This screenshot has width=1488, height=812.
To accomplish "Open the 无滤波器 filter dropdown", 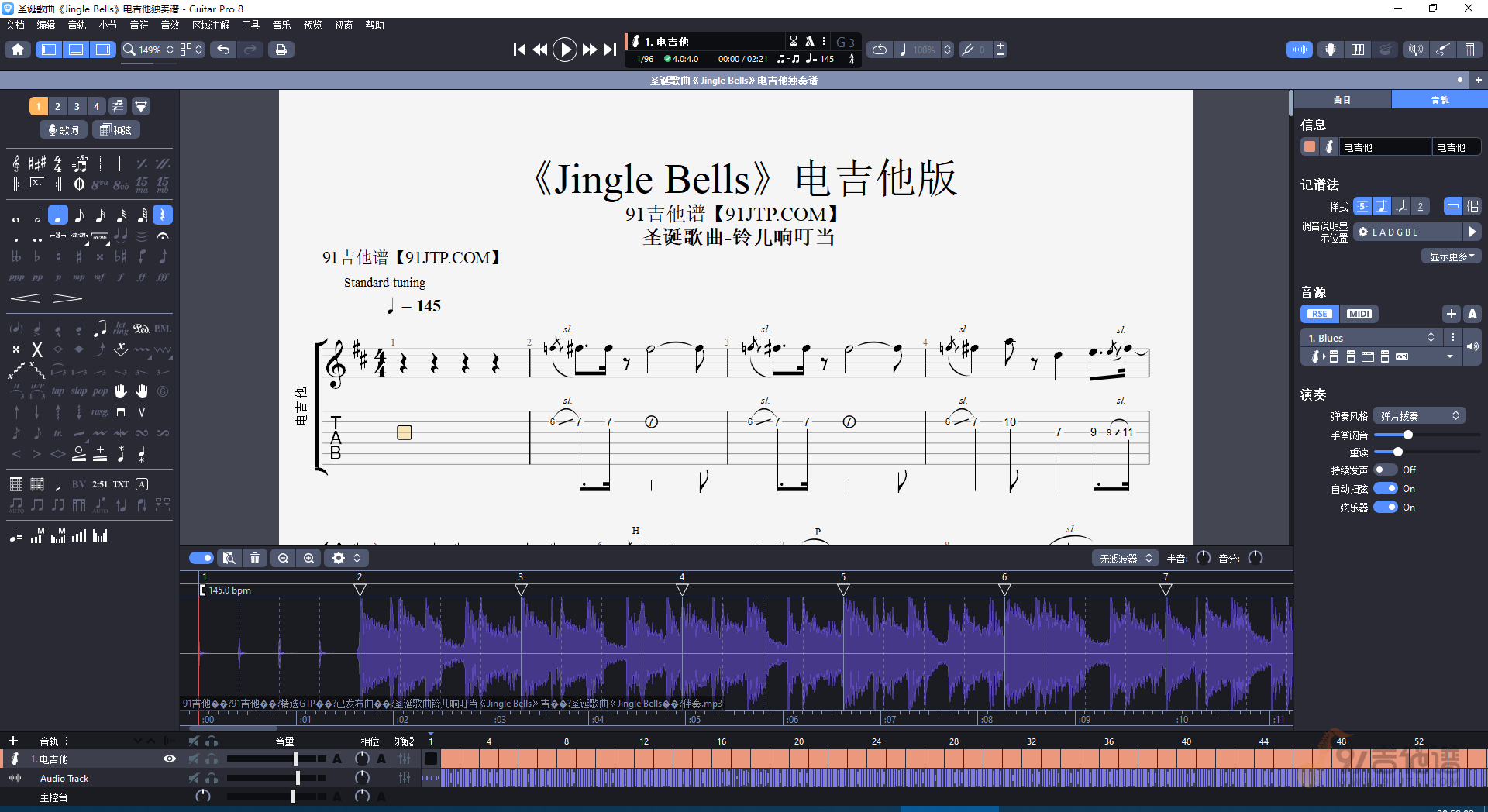I will tap(1125, 558).
